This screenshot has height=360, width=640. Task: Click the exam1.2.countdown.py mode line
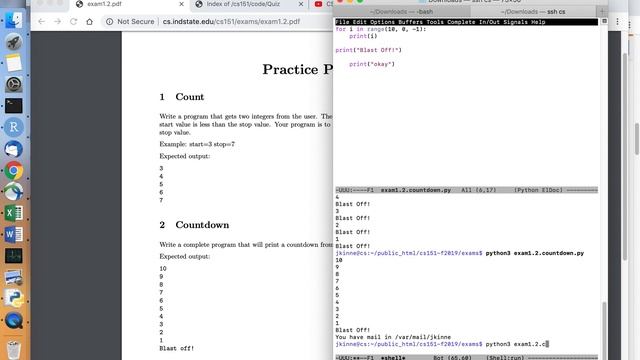[467, 190]
